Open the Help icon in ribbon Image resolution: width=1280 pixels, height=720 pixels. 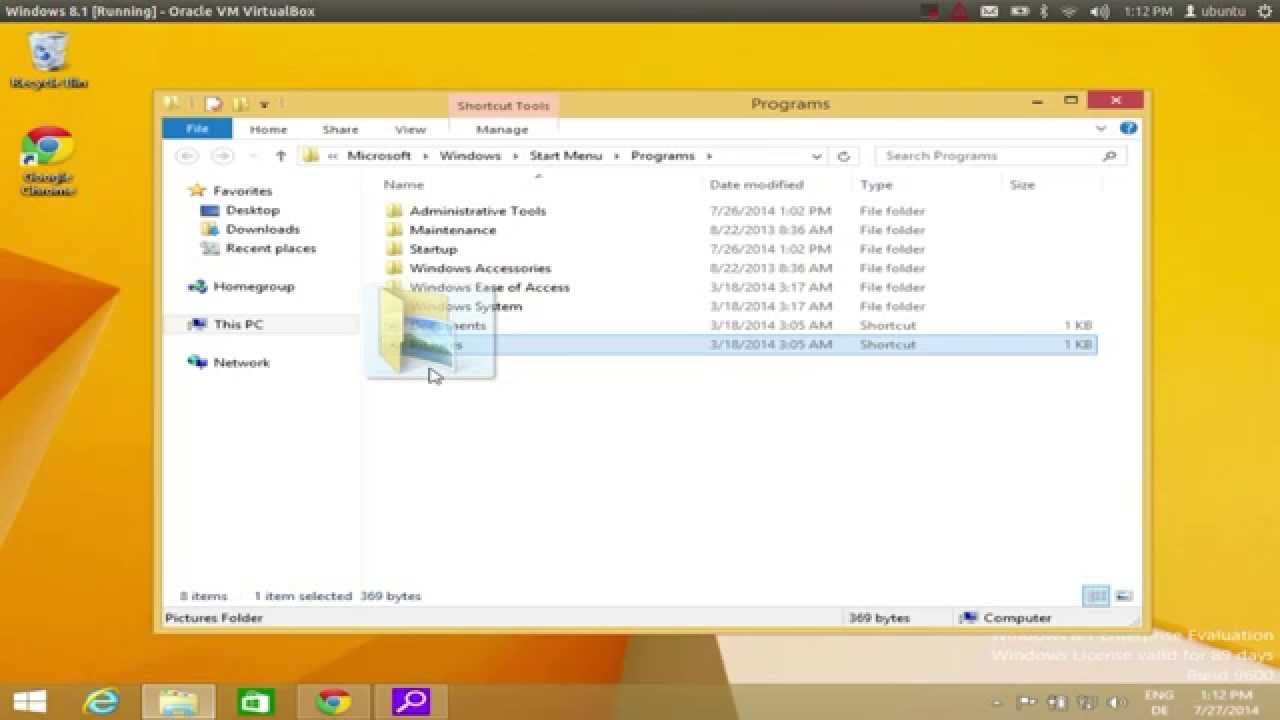point(1129,127)
